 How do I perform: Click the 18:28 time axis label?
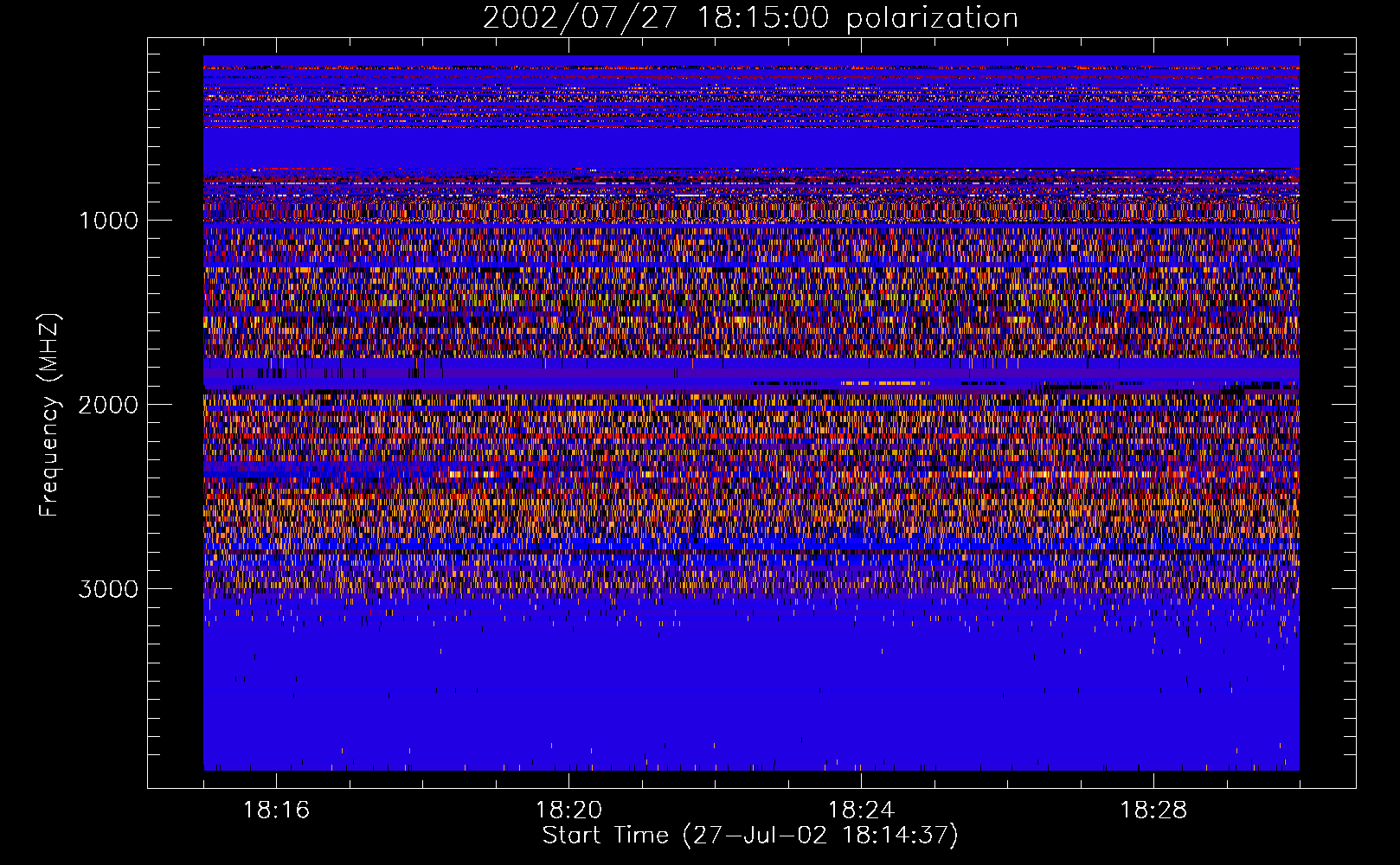click(x=1153, y=811)
